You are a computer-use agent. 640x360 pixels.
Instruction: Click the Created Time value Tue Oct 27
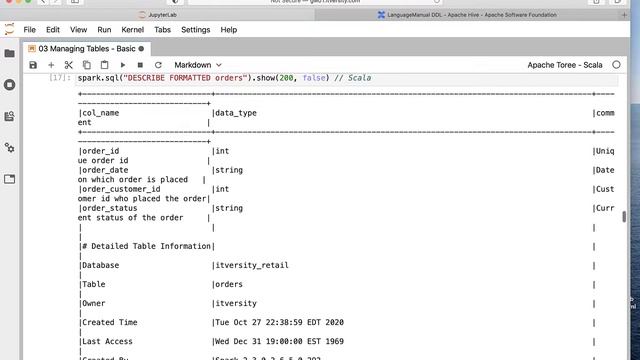point(279,322)
